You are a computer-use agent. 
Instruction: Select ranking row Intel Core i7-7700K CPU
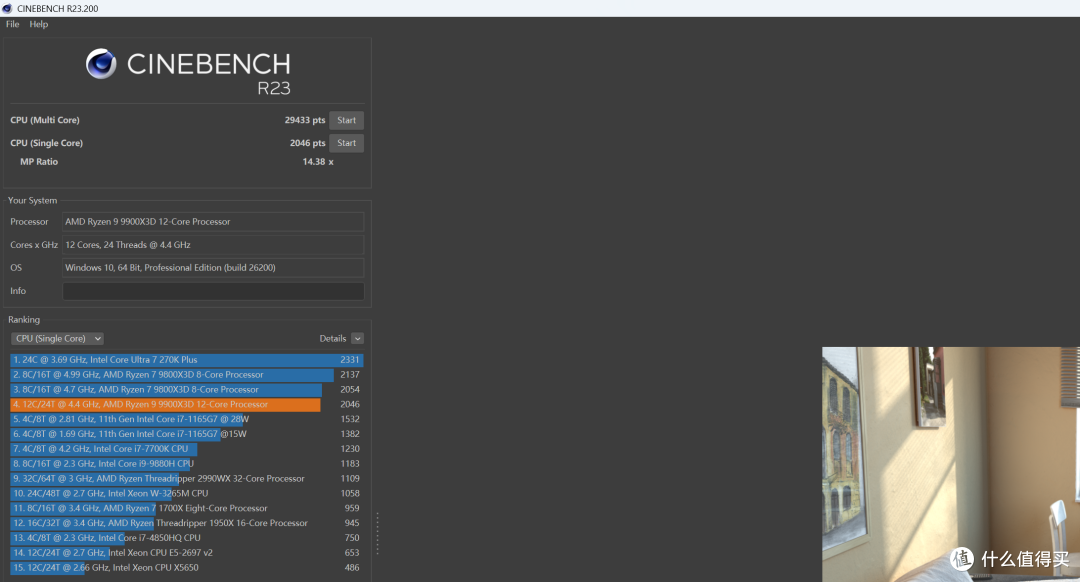[x=187, y=448]
